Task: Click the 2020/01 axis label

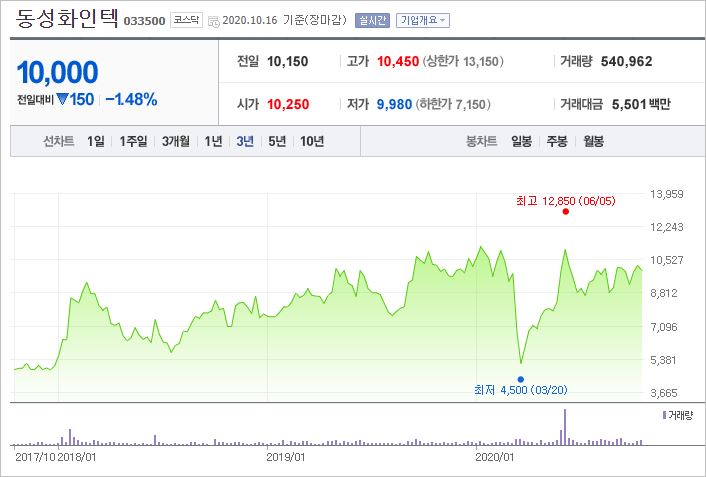Action: tap(494, 457)
